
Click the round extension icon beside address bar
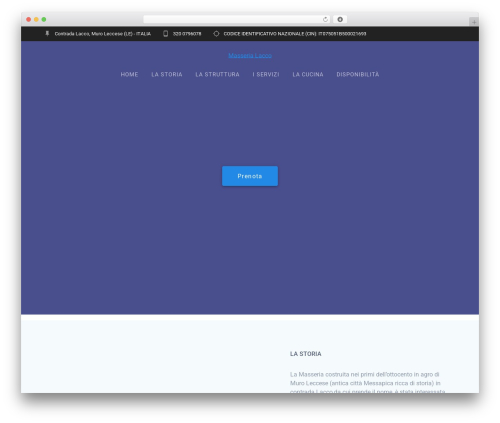(340, 19)
